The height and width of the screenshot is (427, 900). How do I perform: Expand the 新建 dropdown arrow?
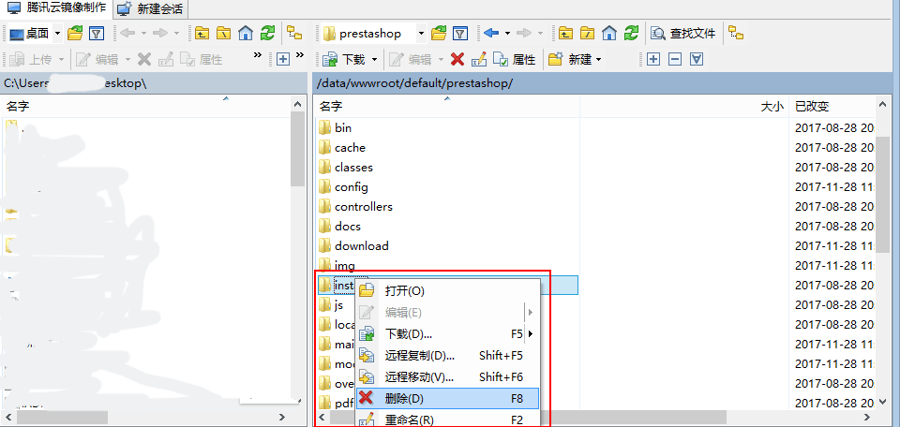tap(598, 60)
